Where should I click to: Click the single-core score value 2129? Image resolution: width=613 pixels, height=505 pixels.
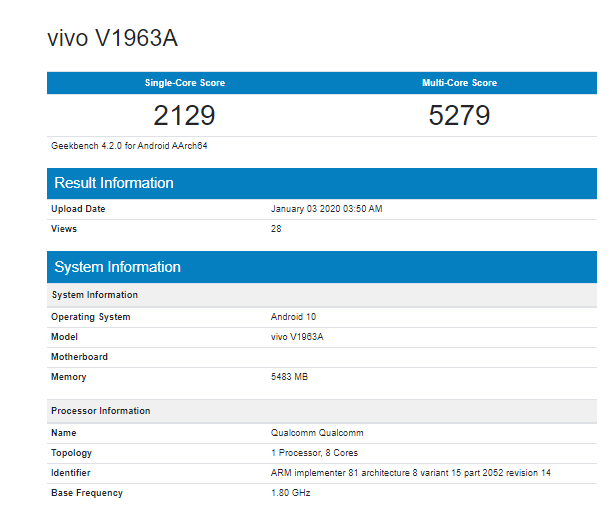(x=184, y=115)
